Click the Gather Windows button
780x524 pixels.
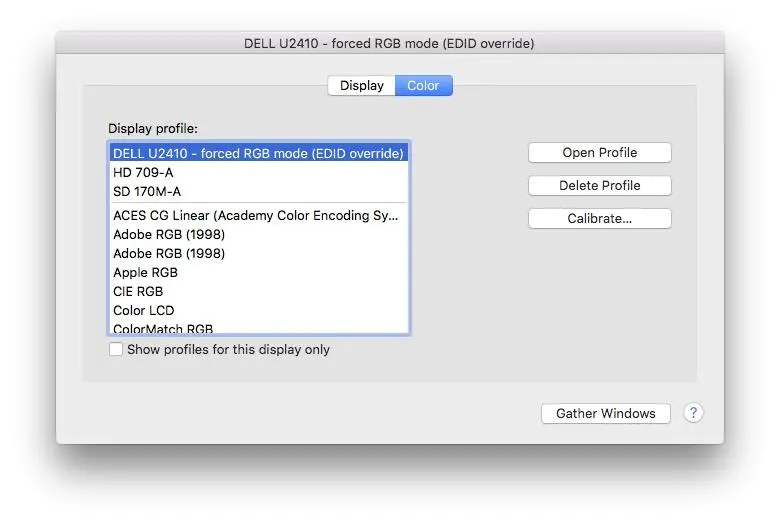605,414
